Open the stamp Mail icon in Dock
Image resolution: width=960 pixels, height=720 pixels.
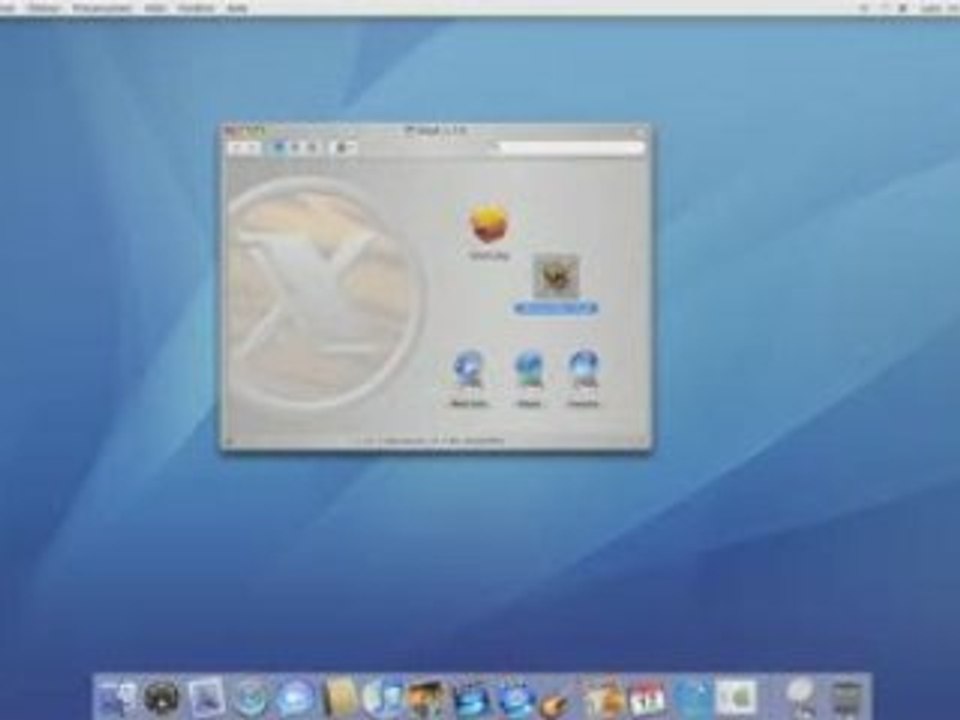206,698
